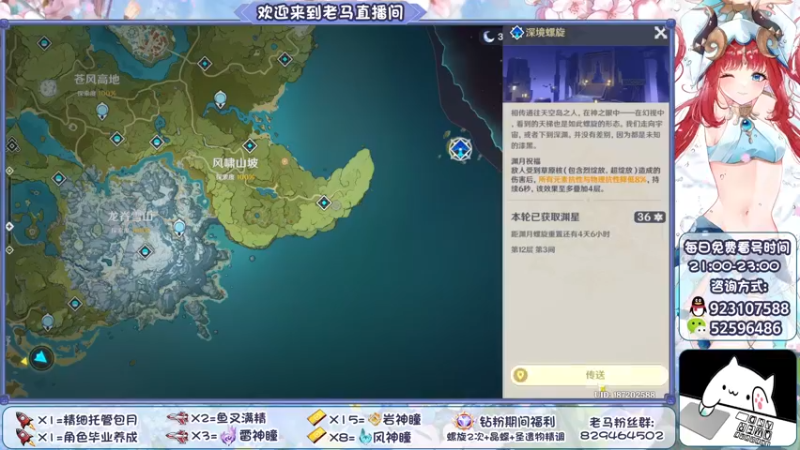Click the fan group number 829464502
The width and height of the screenshot is (800, 450).
coord(621,436)
